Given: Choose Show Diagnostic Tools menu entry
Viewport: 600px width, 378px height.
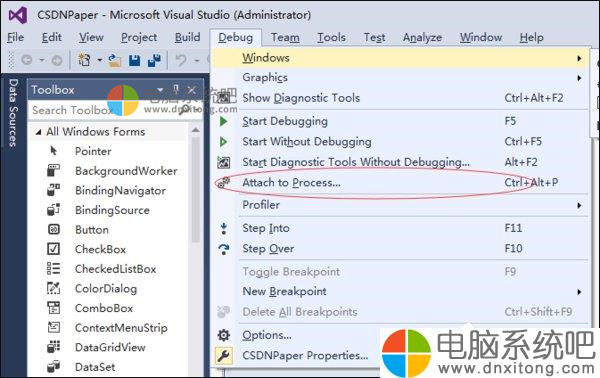Looking at the screenshot, I should (401, 98).
